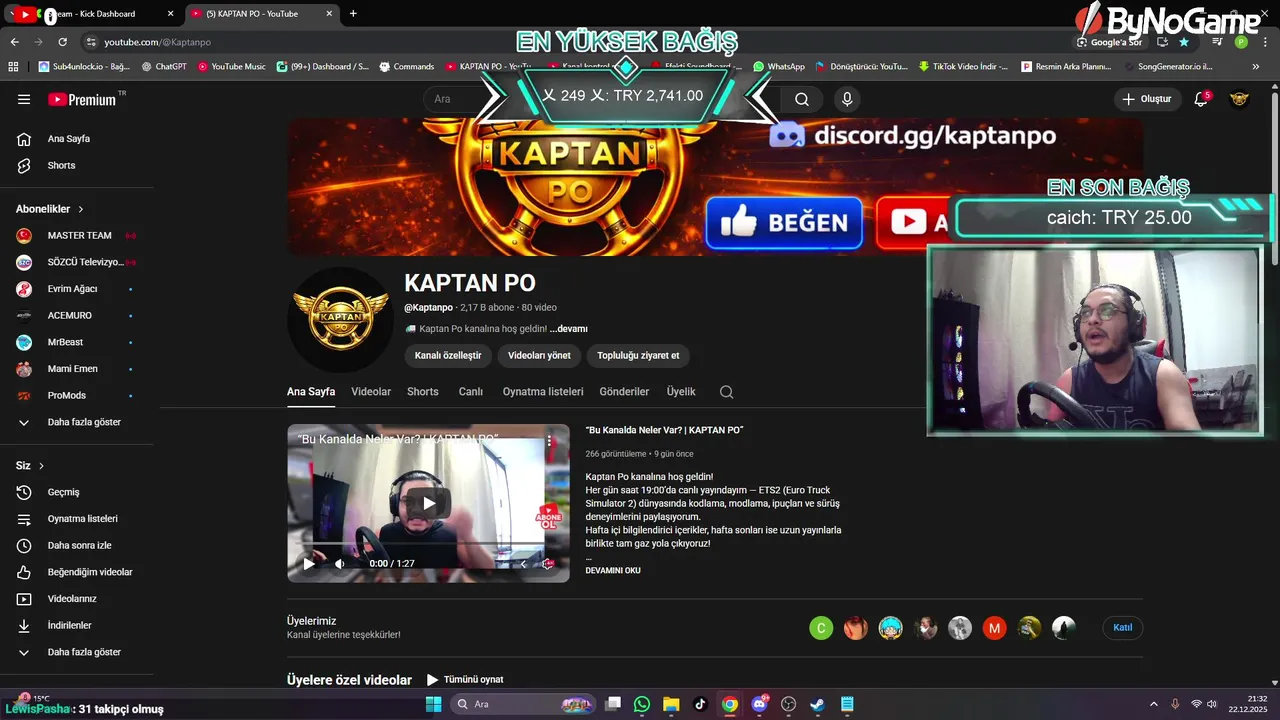Open OBS Studio from the taskbar

788,704
